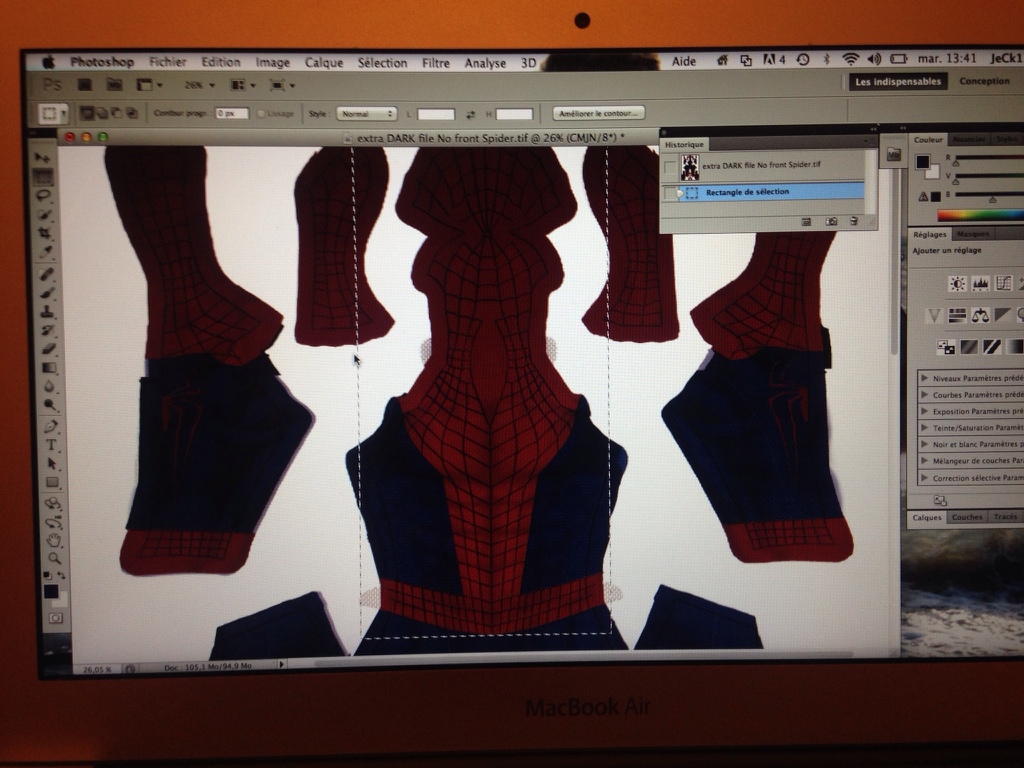
Task: Open the Edition menu
Action: pos(221,63)
